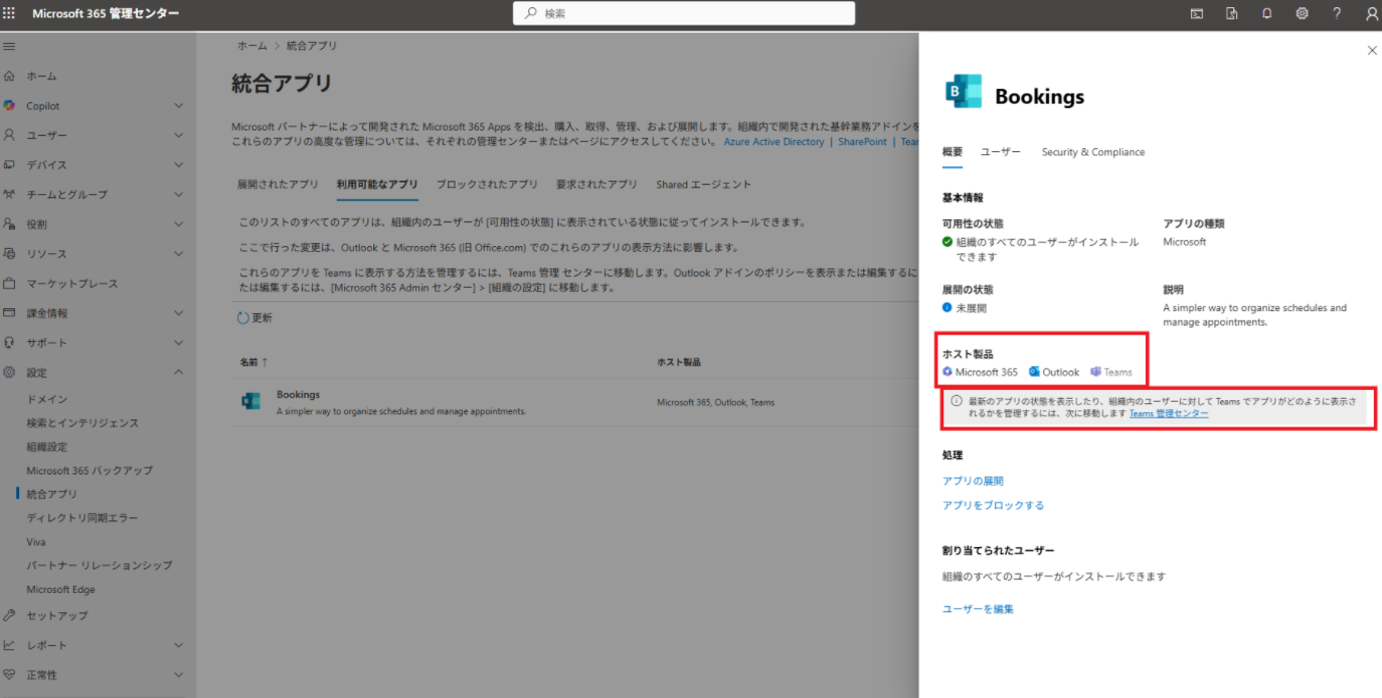1382x698 pixels.
Task: Click the info icon in the Teams notice
Action: pyautogui.click(x=956, y=401)
